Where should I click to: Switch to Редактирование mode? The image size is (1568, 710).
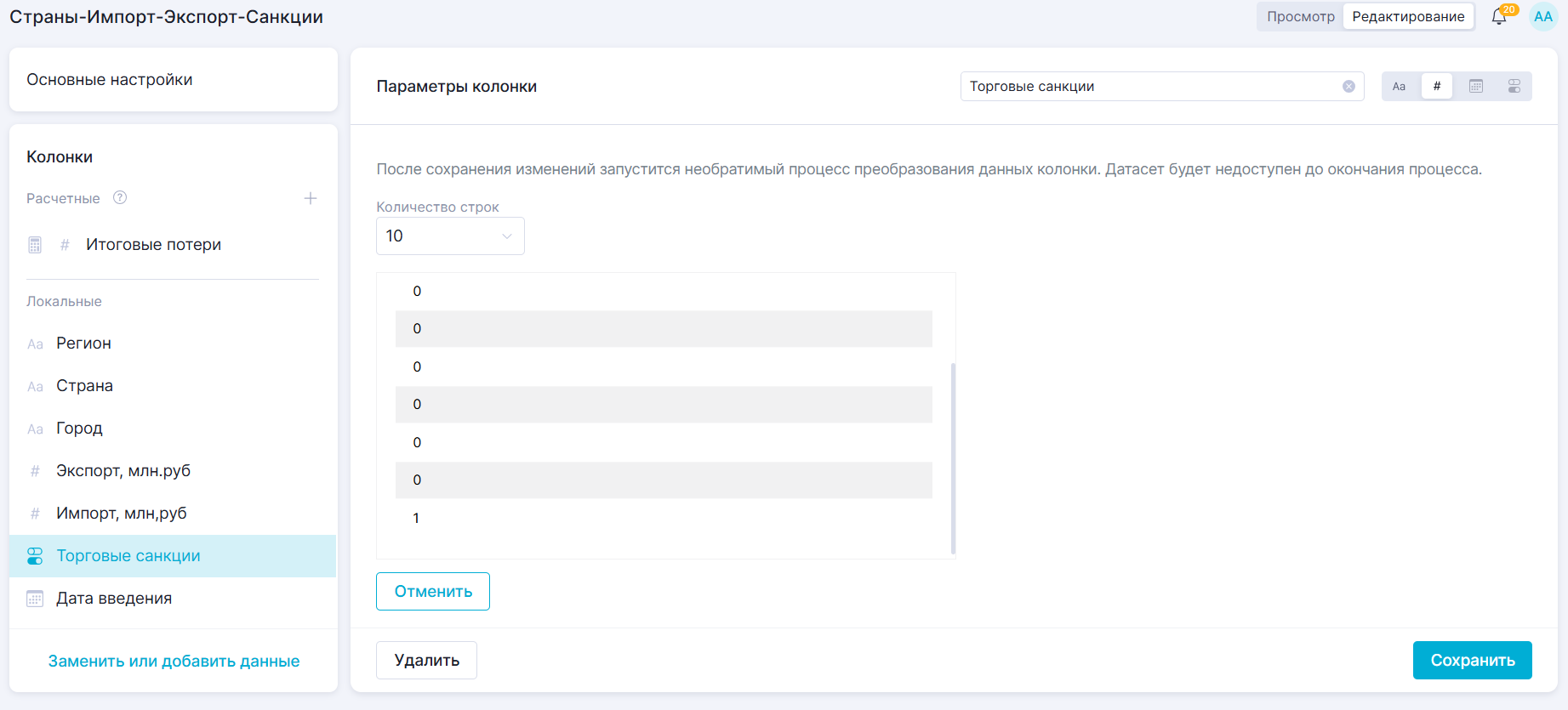(x=1408, y=17)
